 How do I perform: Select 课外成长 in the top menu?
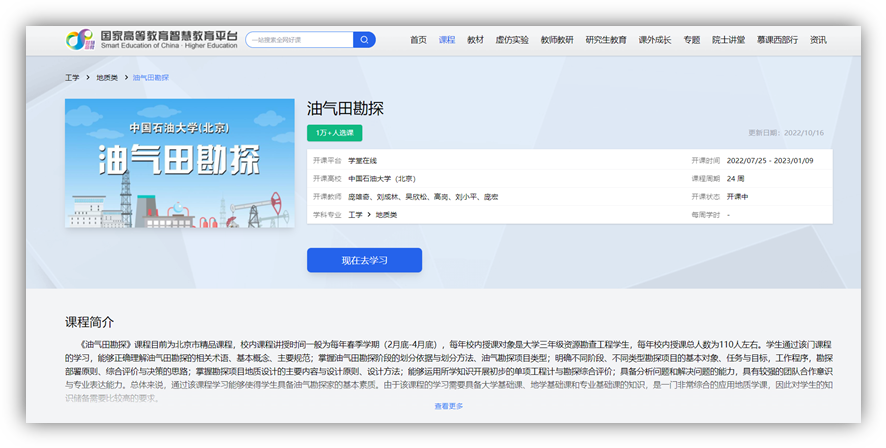click(655, 40)
